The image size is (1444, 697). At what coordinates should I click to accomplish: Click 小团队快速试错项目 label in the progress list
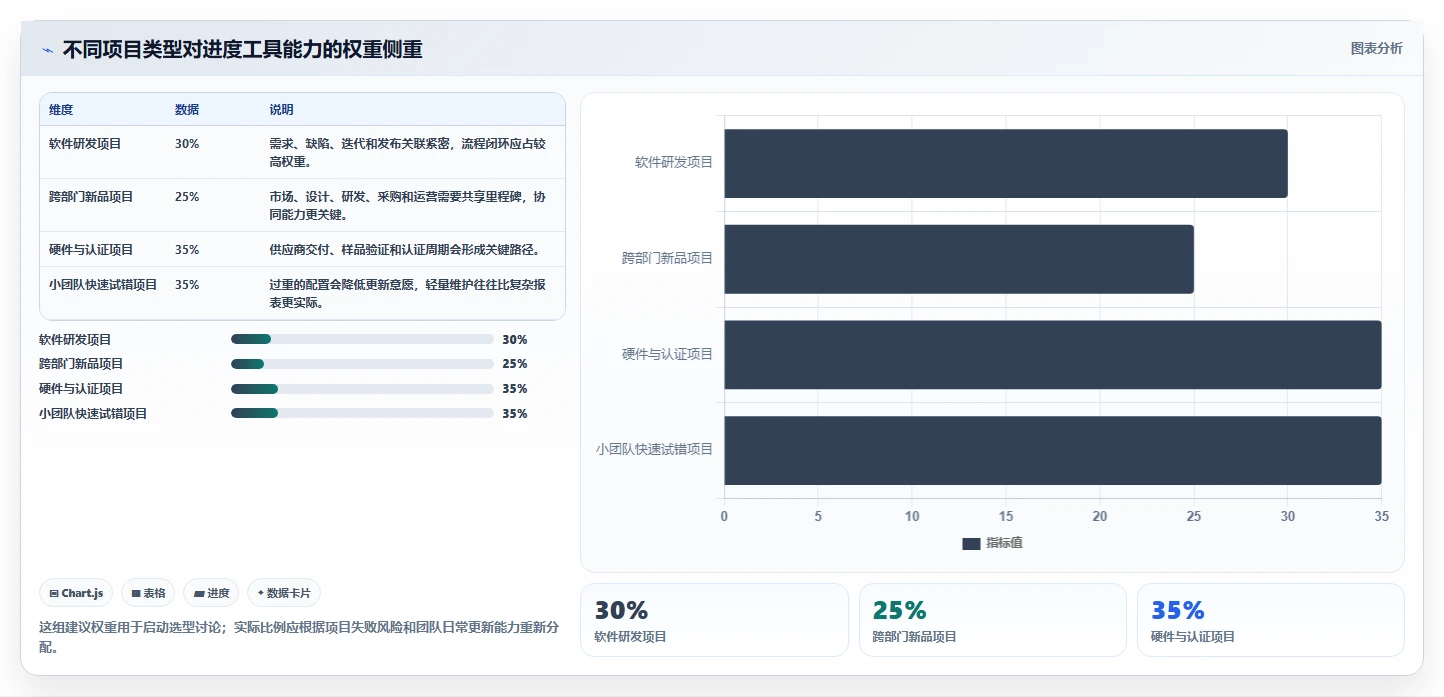(x=93, y=414)
